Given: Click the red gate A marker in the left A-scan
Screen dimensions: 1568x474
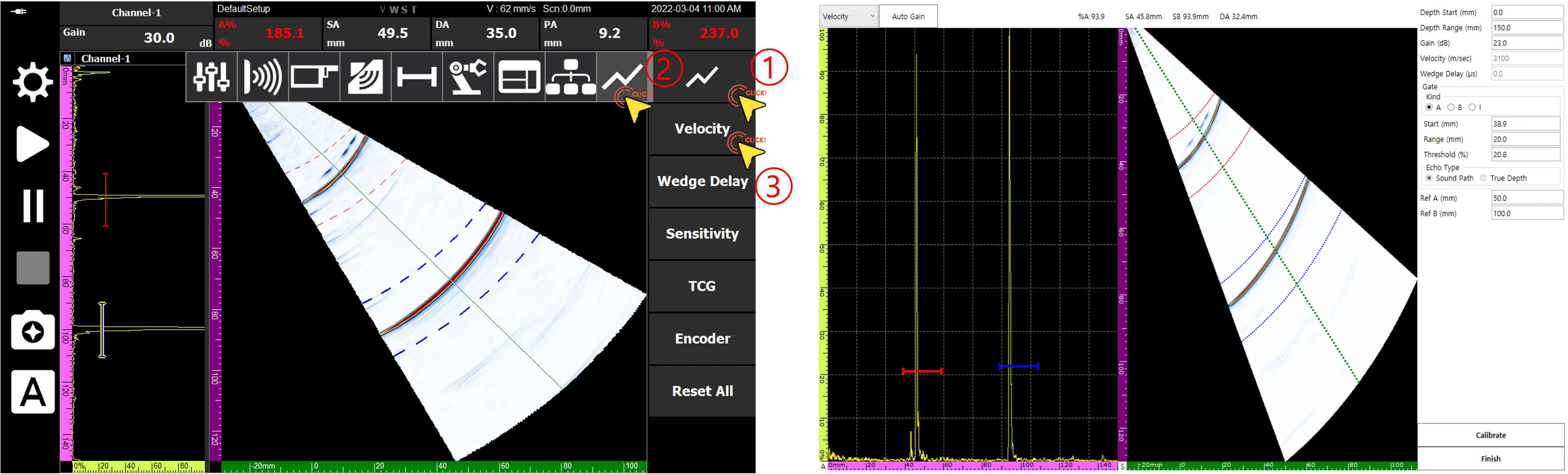Looking at the screenshot, I should point(106,200).
